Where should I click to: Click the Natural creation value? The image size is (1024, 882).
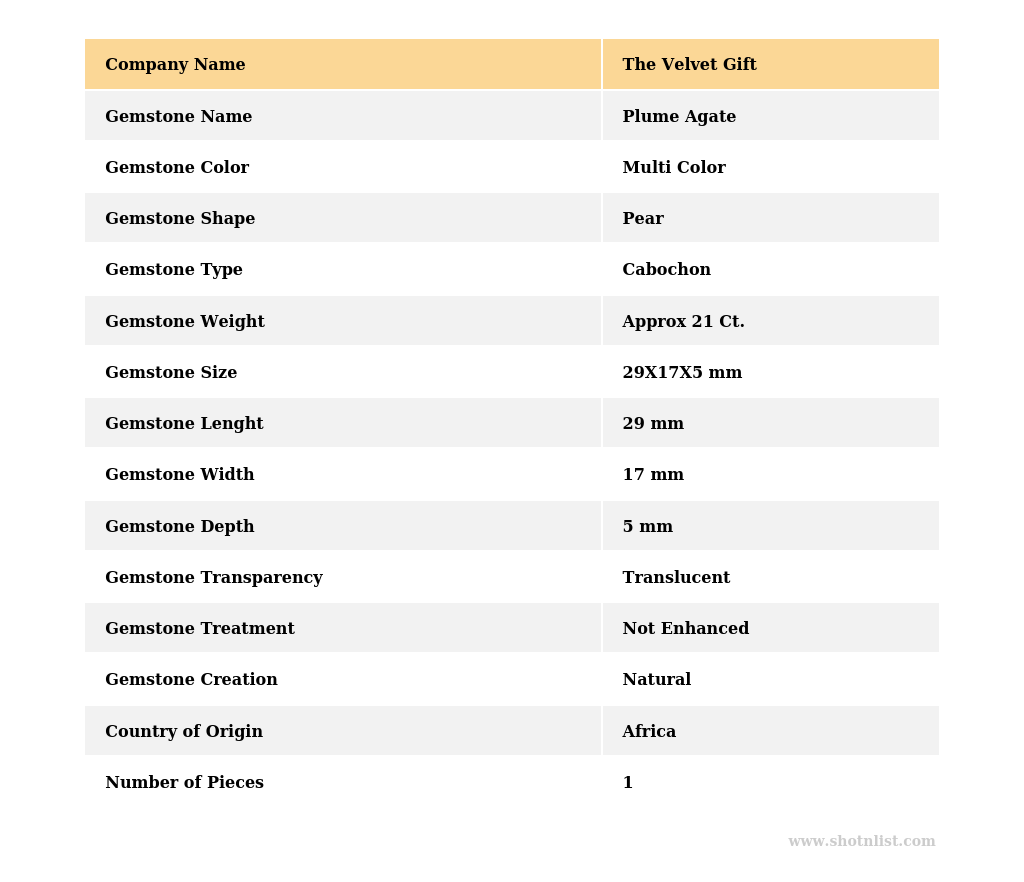[x=656, y=680]
